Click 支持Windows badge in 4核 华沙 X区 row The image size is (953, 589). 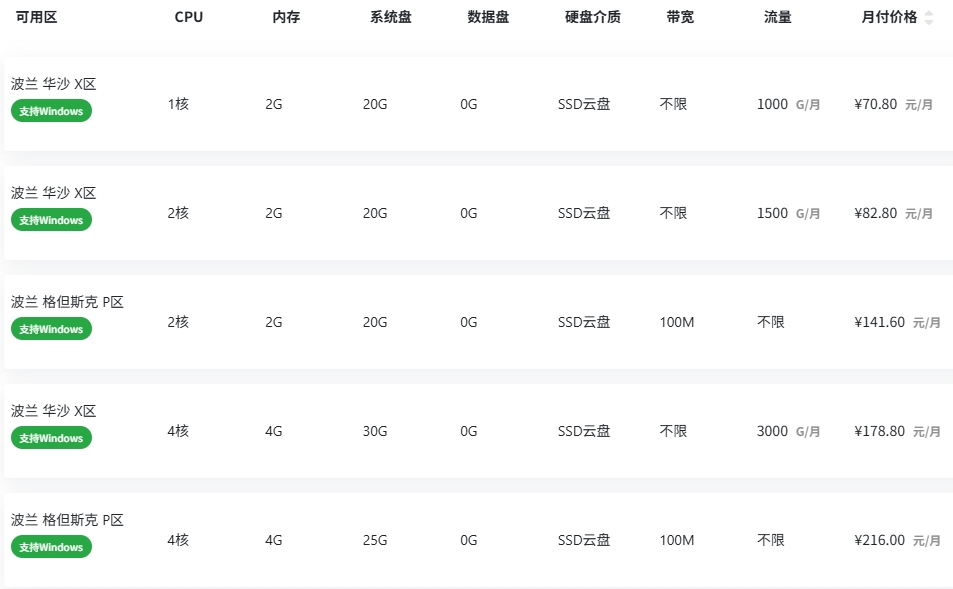(51, 438)
